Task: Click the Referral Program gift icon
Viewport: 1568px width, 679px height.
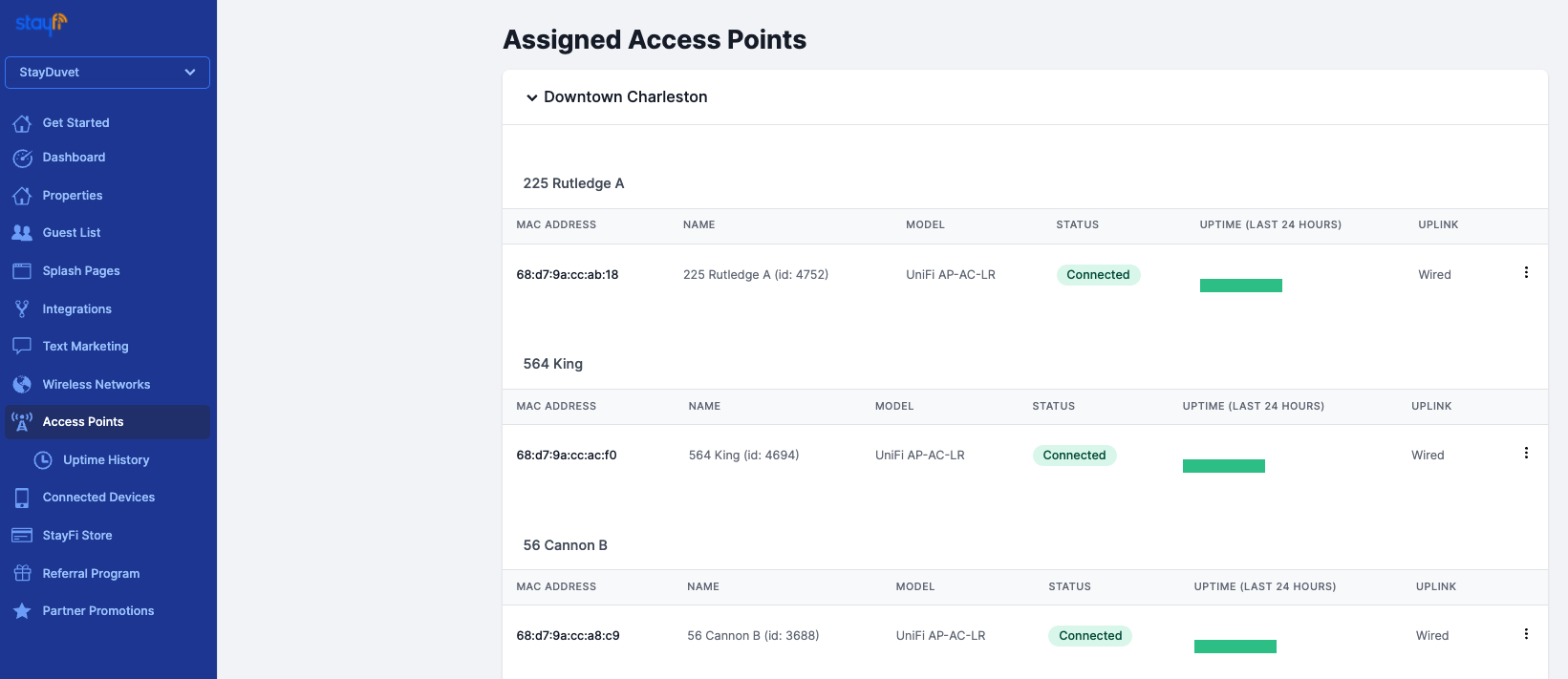Action: point(22,574)
